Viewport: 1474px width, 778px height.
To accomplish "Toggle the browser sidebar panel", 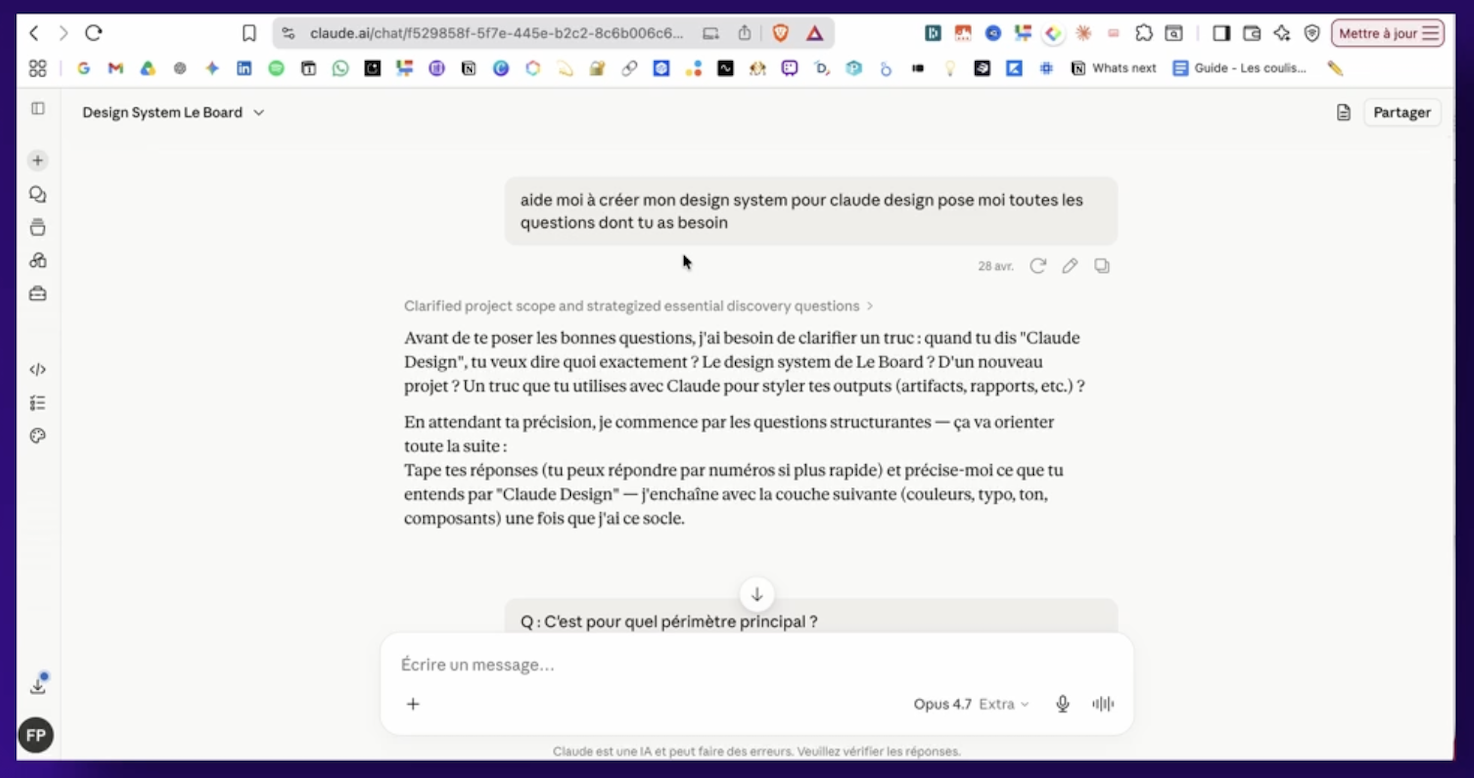I will pos(1221,33).
